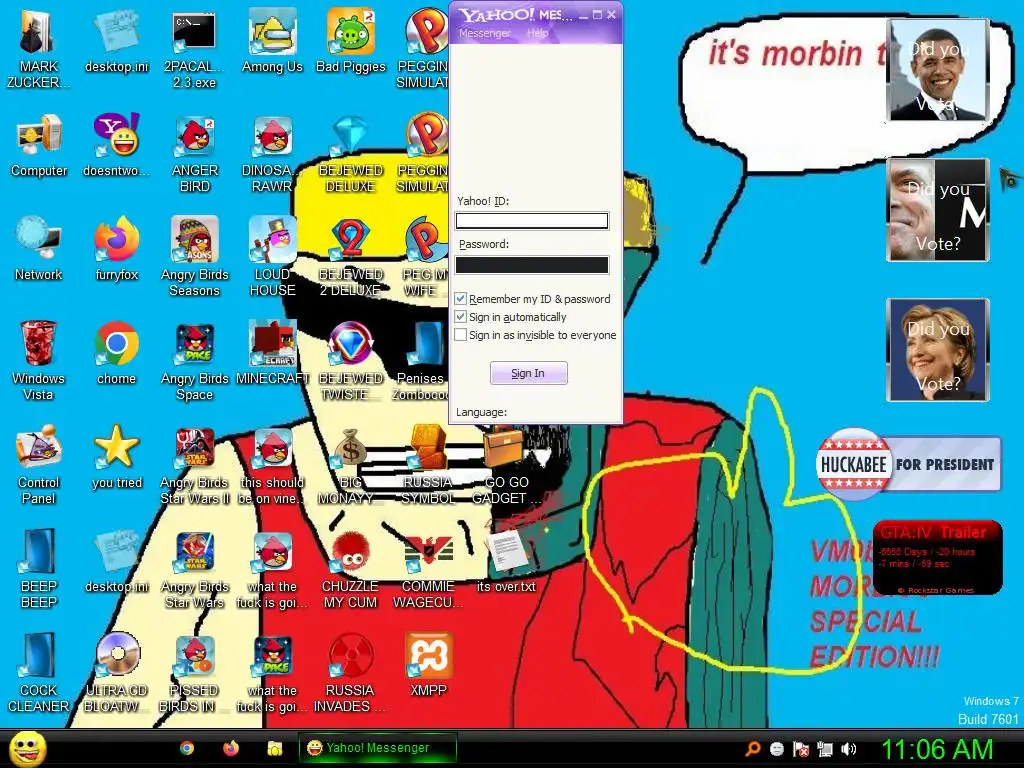Toggle 'Remember my ID & password' checkbox
The width and height of the screenshot is (1024, 768).
pos(460,298)
